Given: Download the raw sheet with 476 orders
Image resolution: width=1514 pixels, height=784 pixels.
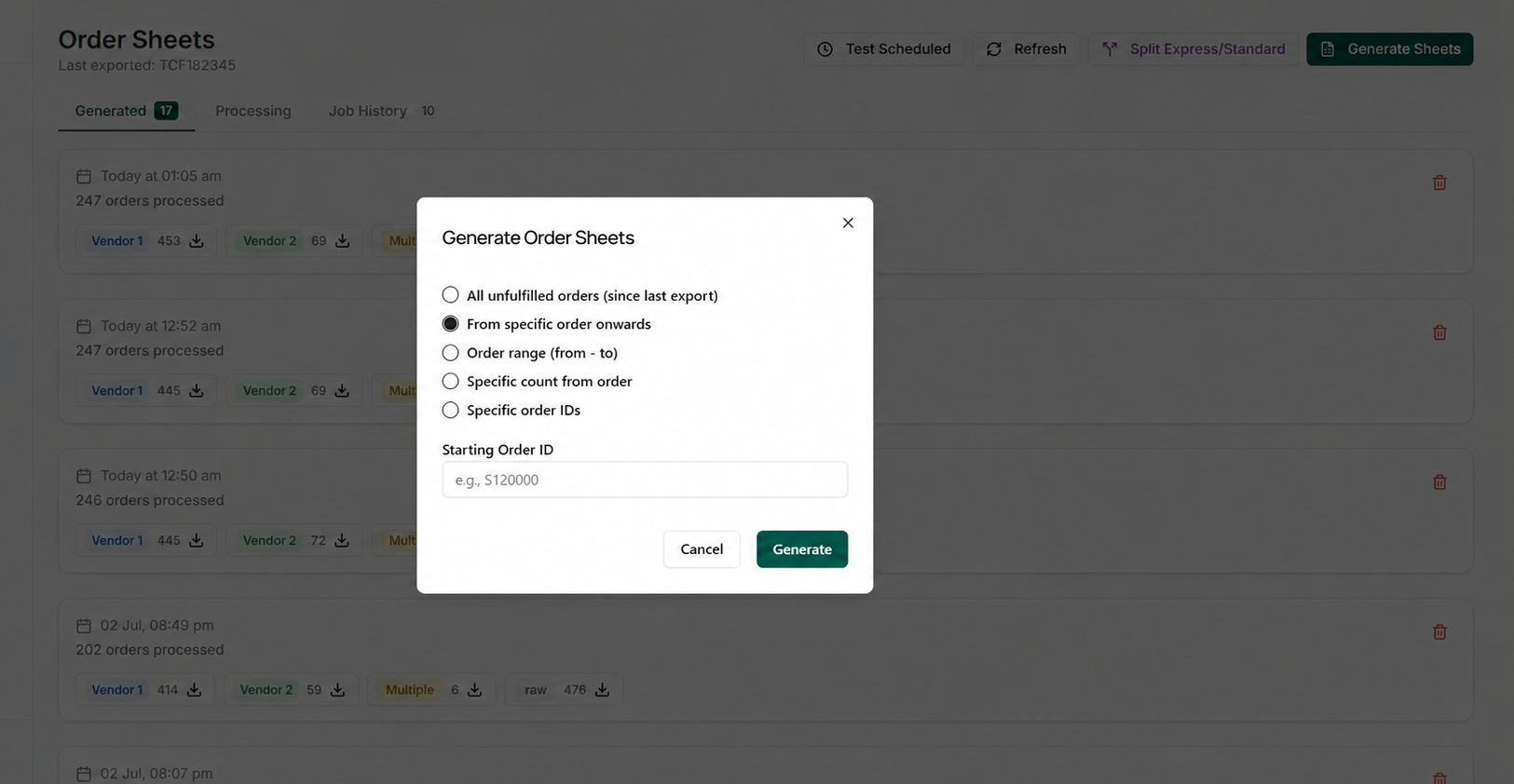Looking at the screenshot, I should (x=602, y=690).
